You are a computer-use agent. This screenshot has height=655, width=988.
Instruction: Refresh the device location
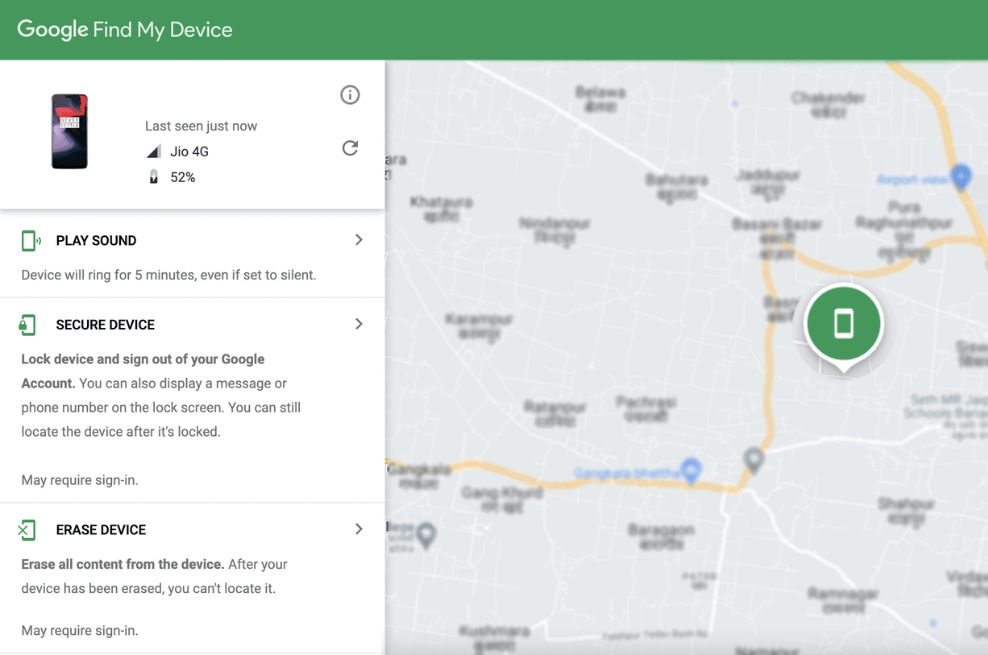coord(350,148)
